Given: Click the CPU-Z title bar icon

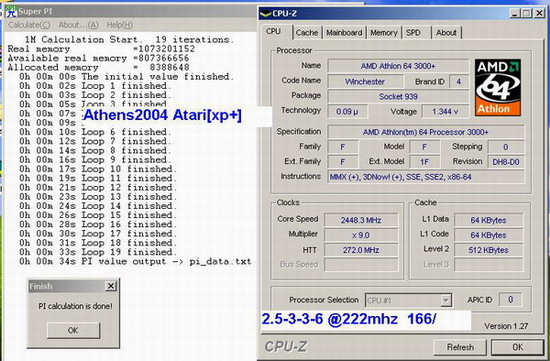Looking at the screenshot, I should pos(266,14).
